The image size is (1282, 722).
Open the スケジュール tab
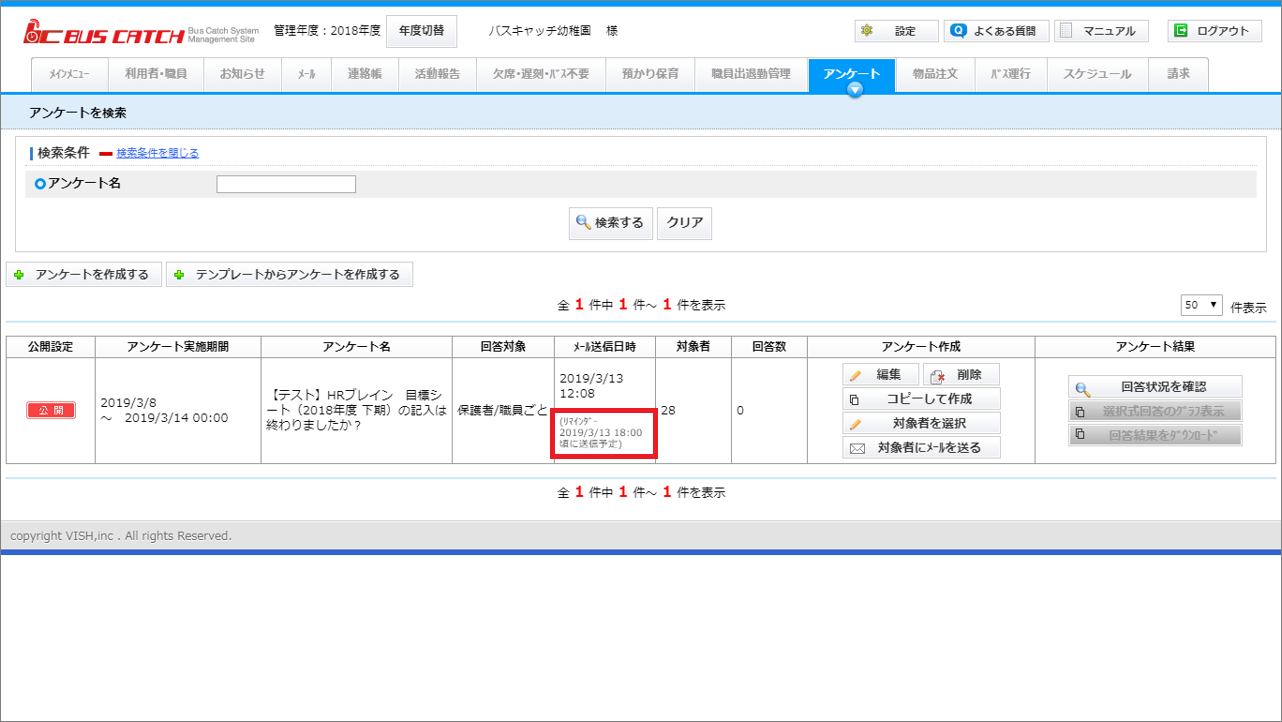1097,74
